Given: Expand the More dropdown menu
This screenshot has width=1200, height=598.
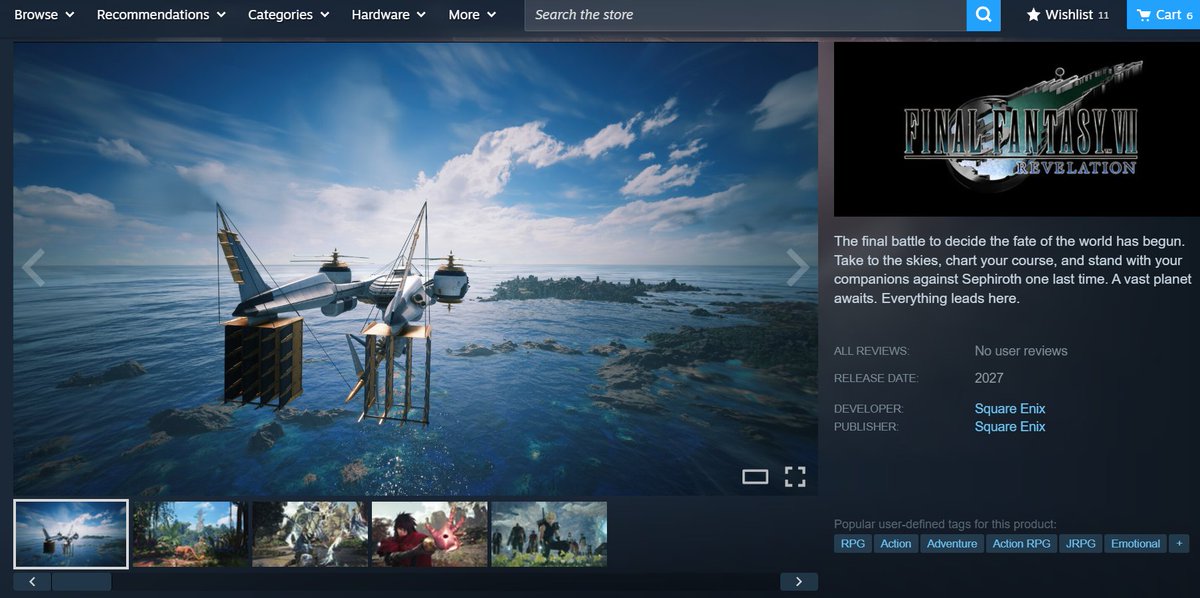Looking at the screenshot, I should pos(473,15).
